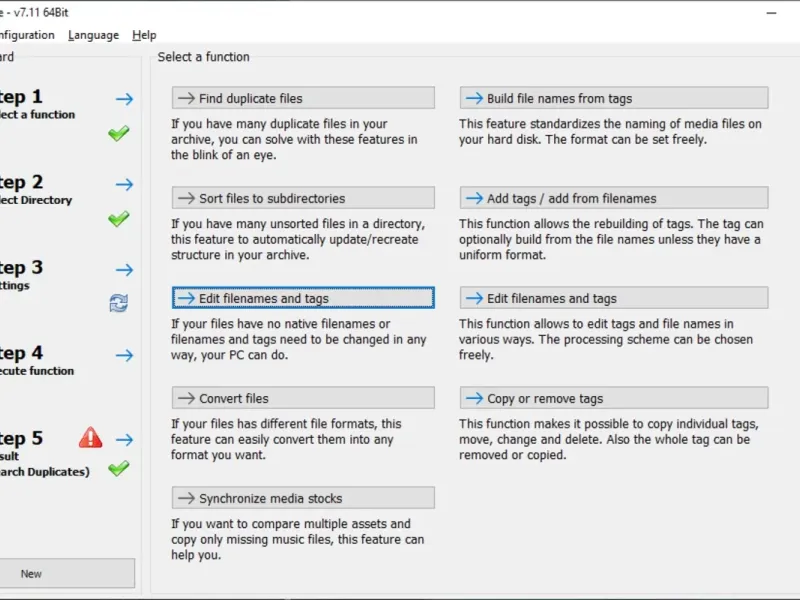800x600 pixels.
Task: Click the highlighted Edit filenames and tags button
Action: 303,298
